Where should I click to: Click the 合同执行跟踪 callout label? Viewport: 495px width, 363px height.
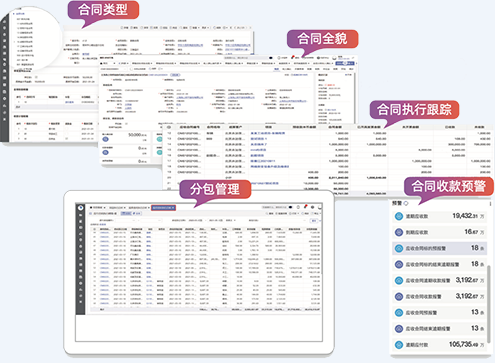point(414,110)
